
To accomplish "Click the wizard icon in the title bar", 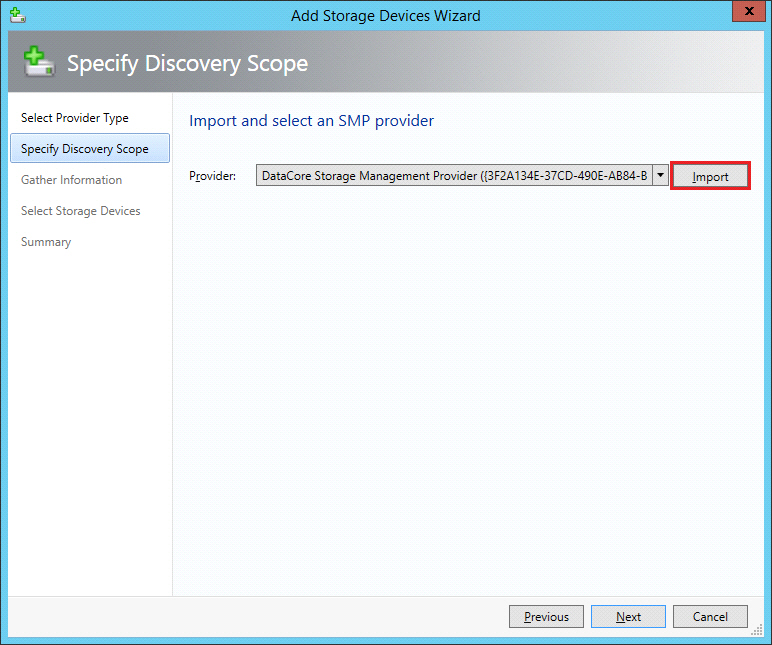I will pyautogui.click(x=16, y=15).
